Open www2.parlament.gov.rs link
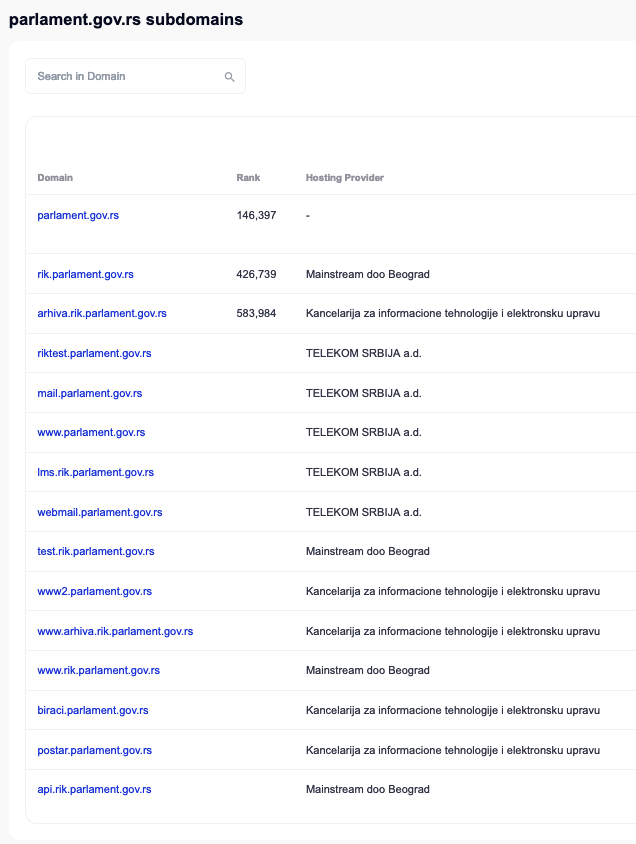The height and width of the screenshot is (844, 636). pos(94,591)
